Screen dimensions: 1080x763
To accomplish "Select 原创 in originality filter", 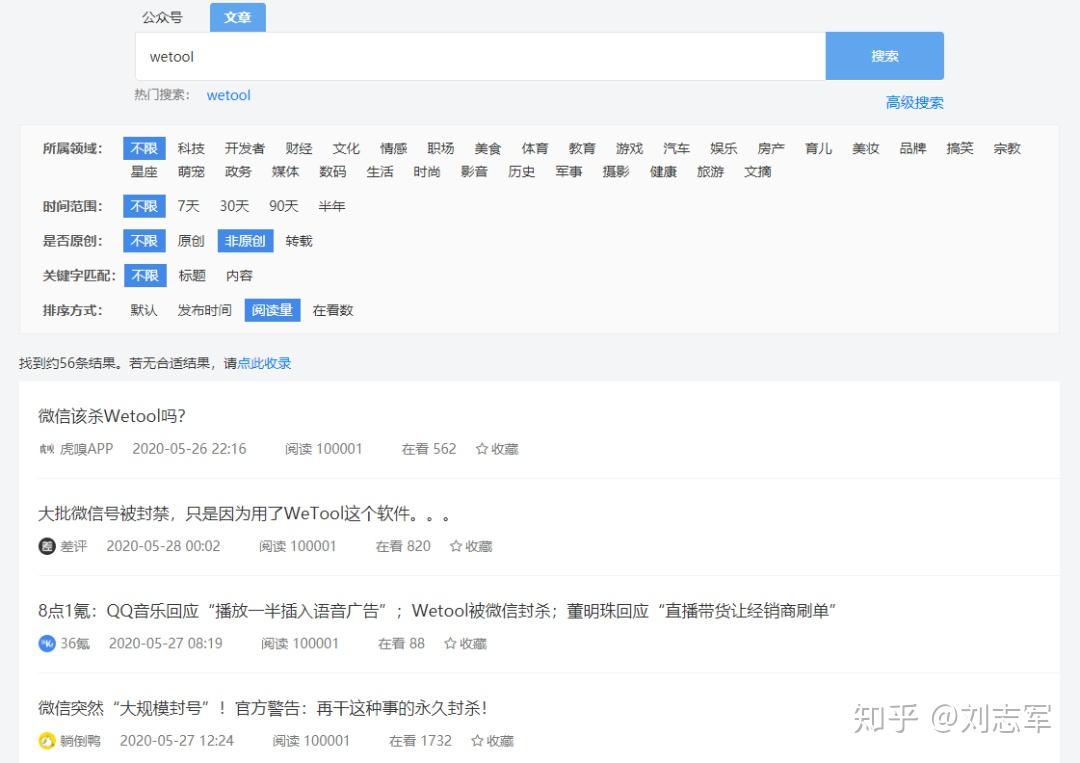I will (191, 241).
